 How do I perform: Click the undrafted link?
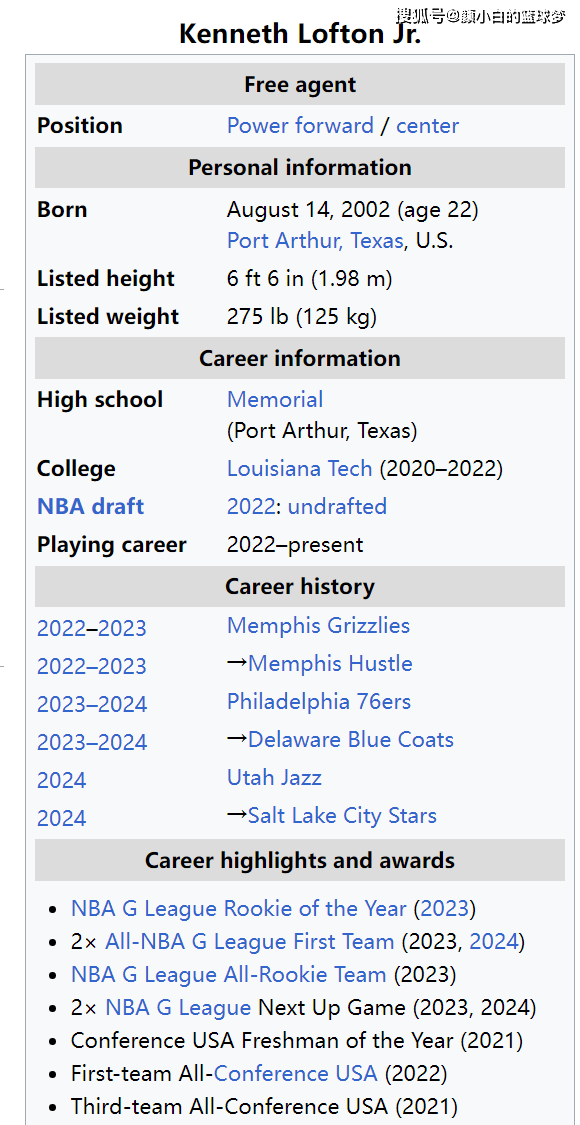337,507
